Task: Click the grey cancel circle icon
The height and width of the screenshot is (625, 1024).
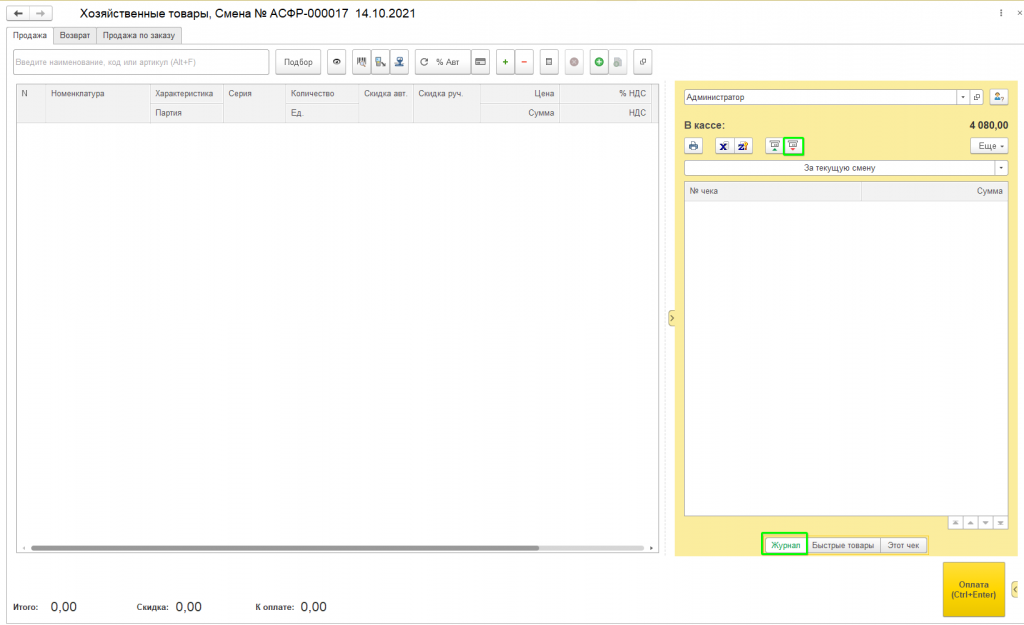Action: [574, 62]
